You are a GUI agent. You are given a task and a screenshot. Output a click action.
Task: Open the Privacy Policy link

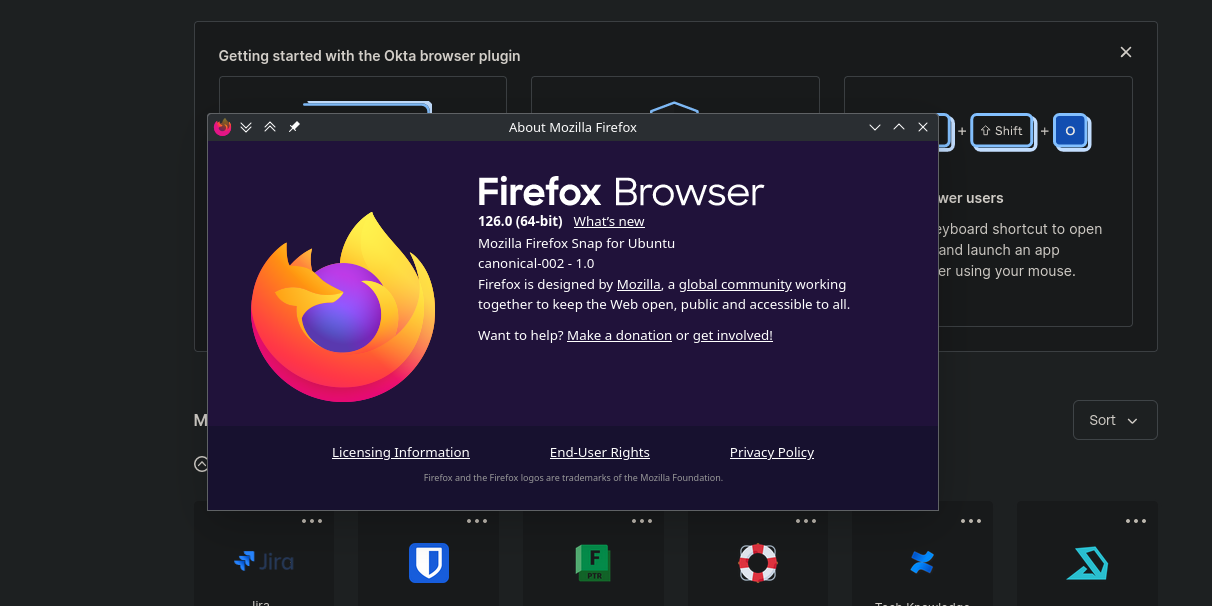pyautogui.click(x=771, y=452)
